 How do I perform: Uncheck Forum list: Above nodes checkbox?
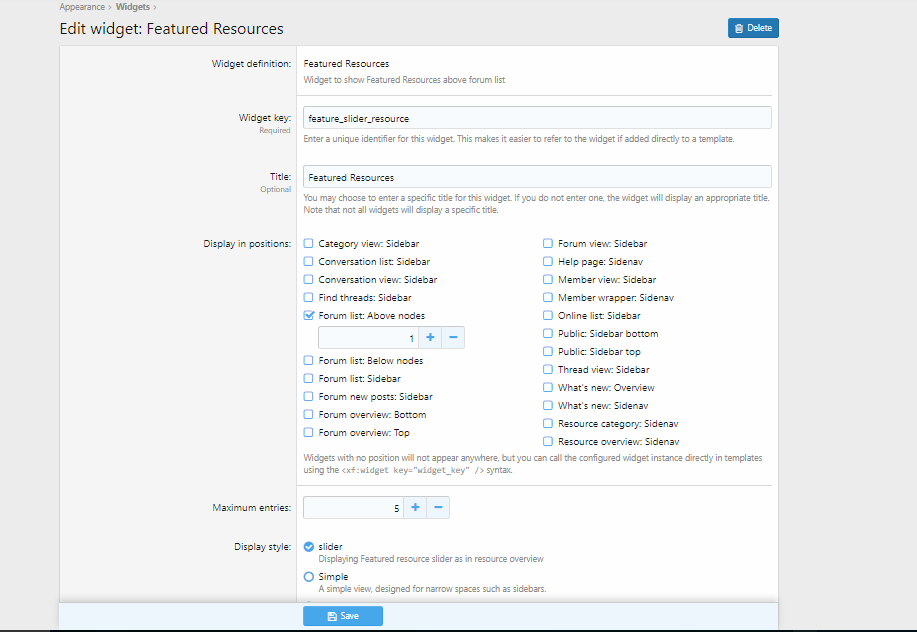(309, 316)
